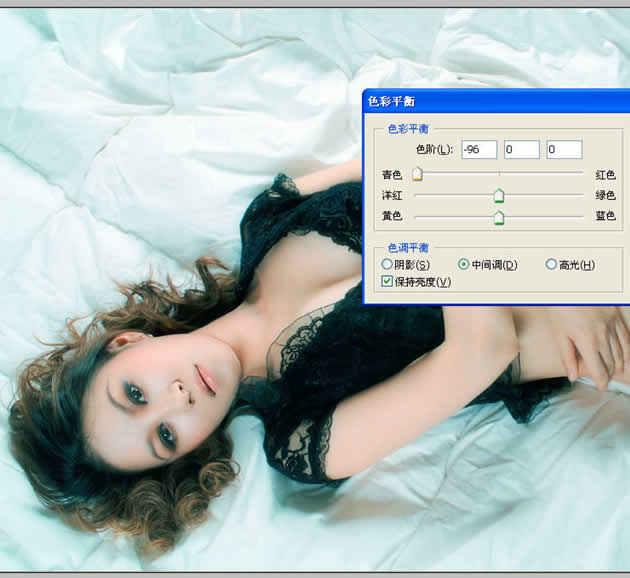Image resolution: width=630 pixels, height=578 pixels.
Task: Click the 色彩平衡 dialog title bar
Action: point(496,101)
